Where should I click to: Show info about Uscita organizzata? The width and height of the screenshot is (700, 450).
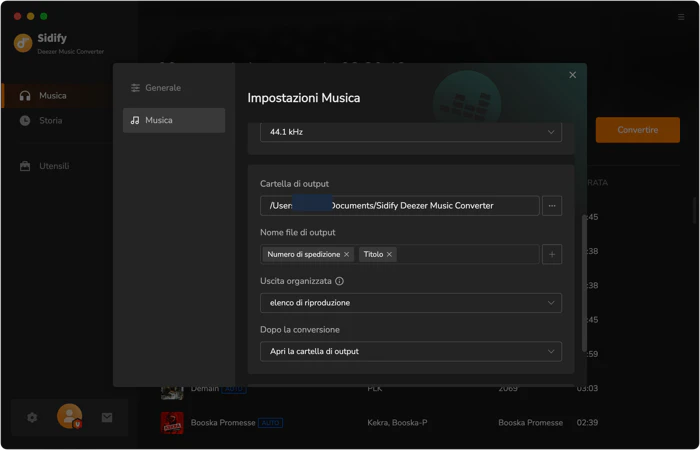click(339, 281)
